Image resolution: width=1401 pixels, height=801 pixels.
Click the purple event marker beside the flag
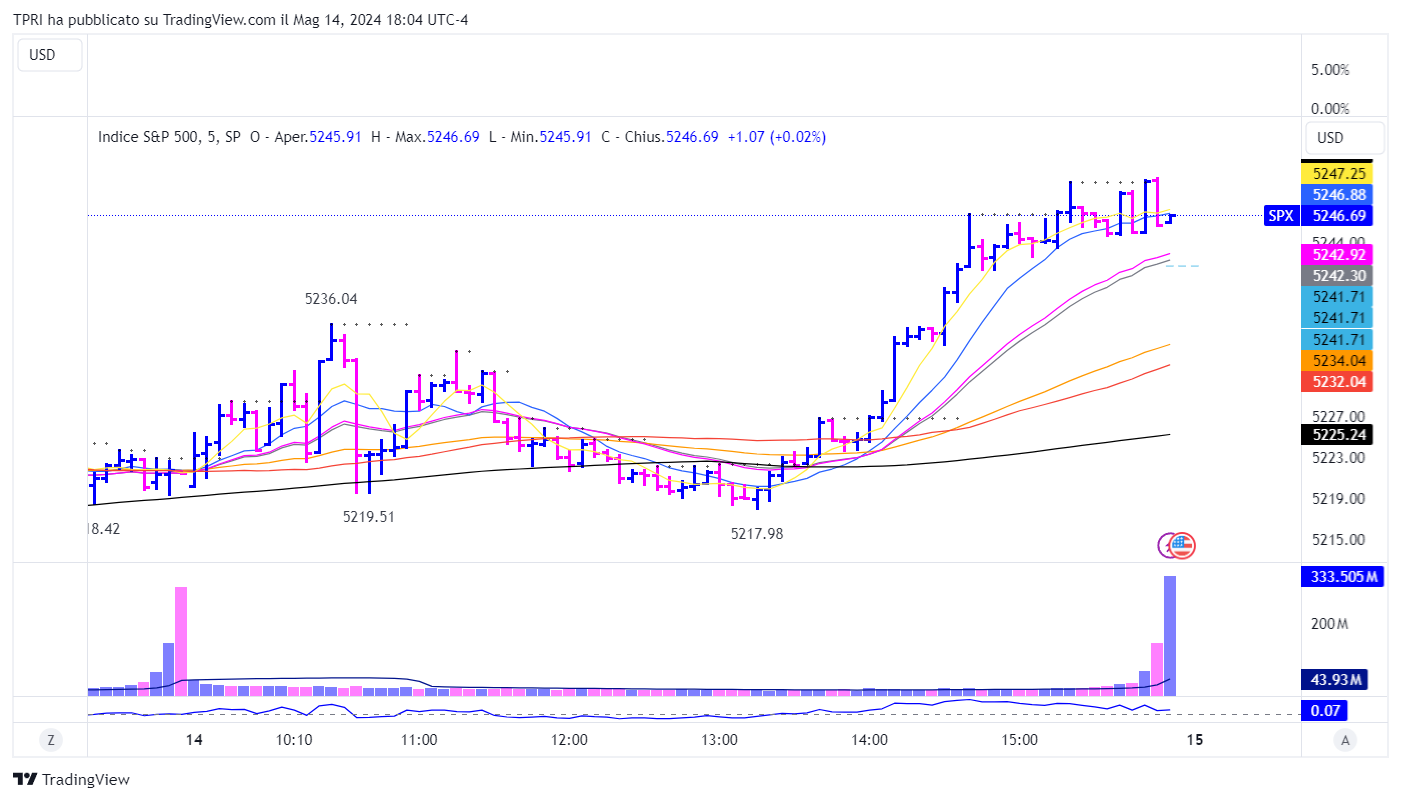click(1167, 545)
